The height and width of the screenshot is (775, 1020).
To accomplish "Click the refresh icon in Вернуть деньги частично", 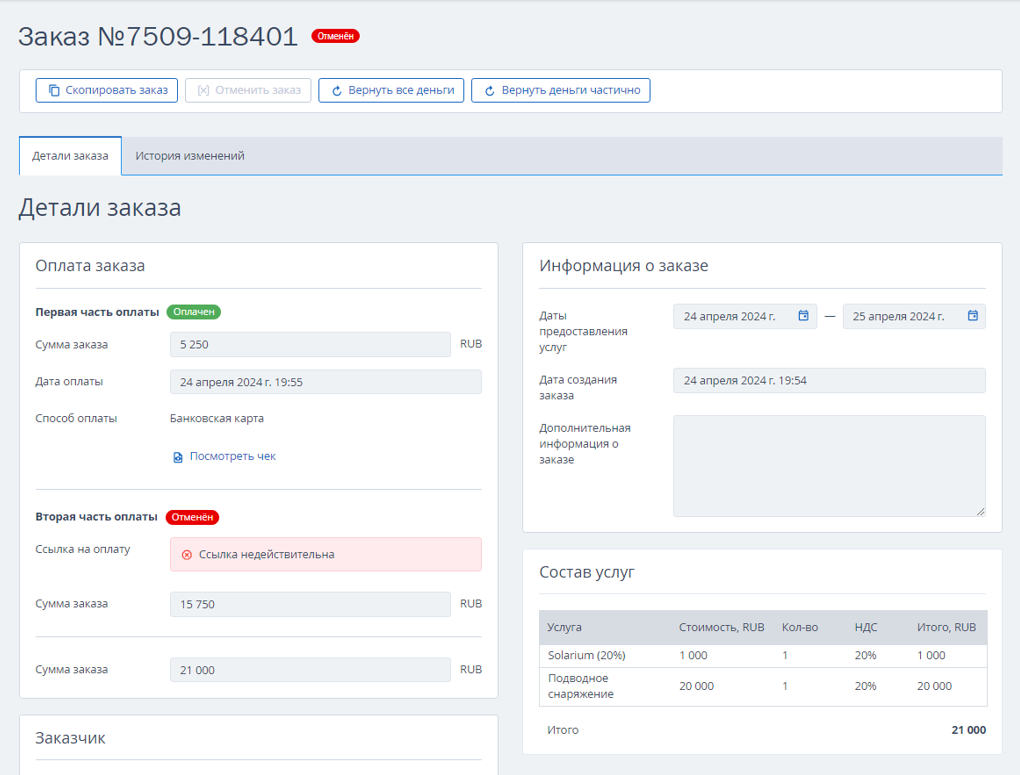I will coord(490,91).
